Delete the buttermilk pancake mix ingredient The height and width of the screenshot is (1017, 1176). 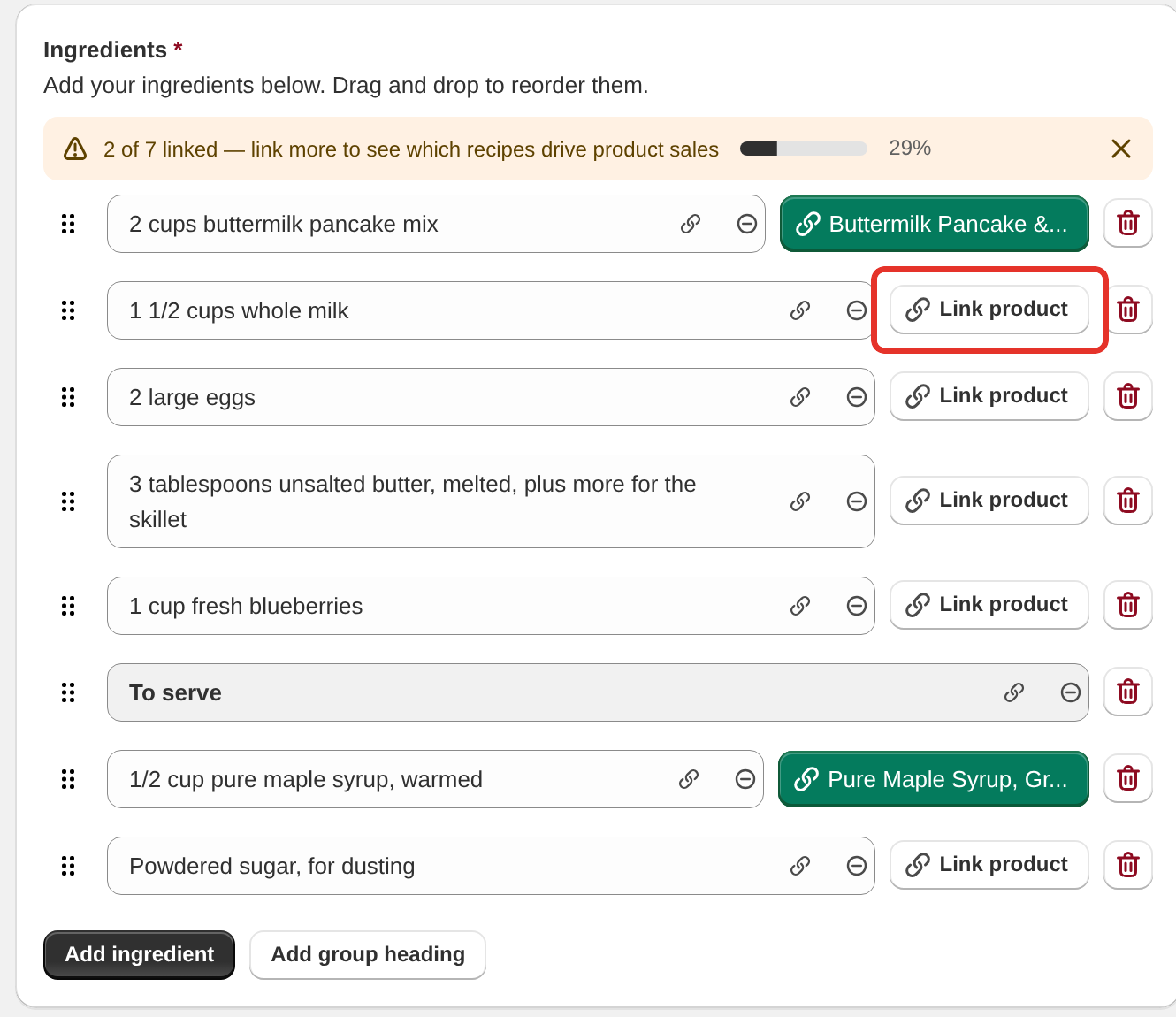1127,223
